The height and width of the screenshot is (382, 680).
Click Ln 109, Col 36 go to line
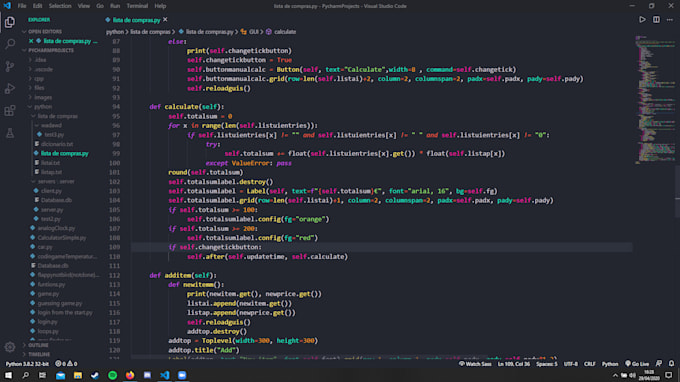coord(513,364)
